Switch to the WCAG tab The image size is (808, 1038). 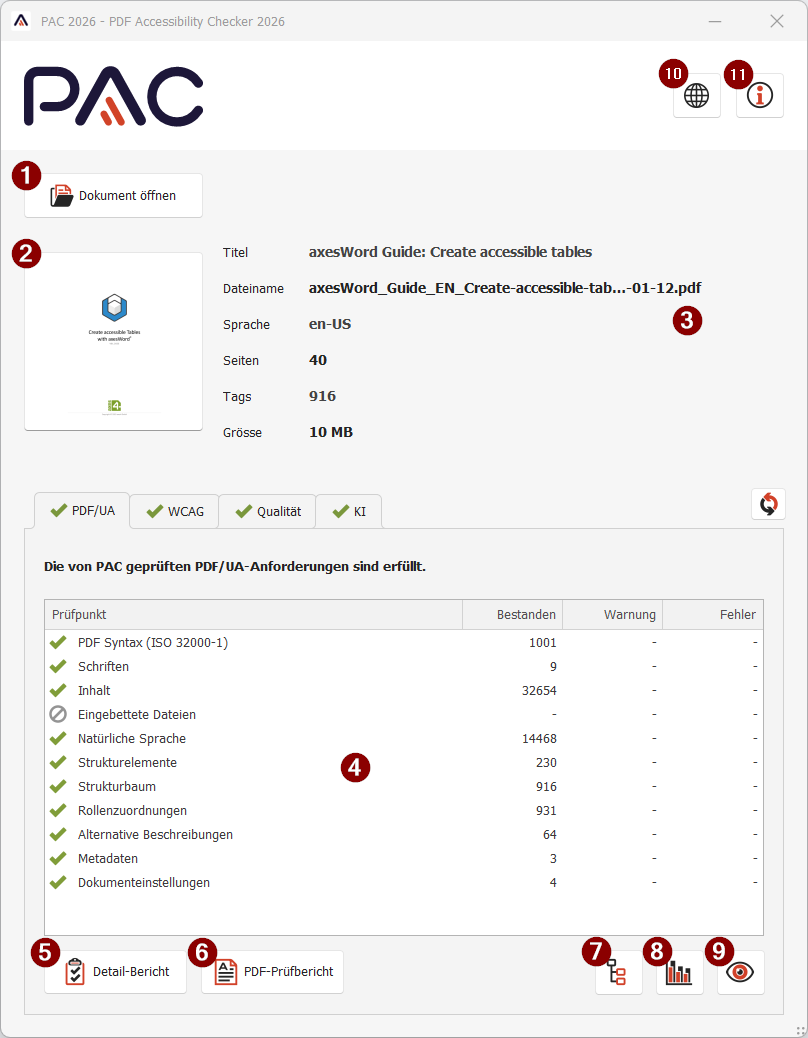pos(174,510)
